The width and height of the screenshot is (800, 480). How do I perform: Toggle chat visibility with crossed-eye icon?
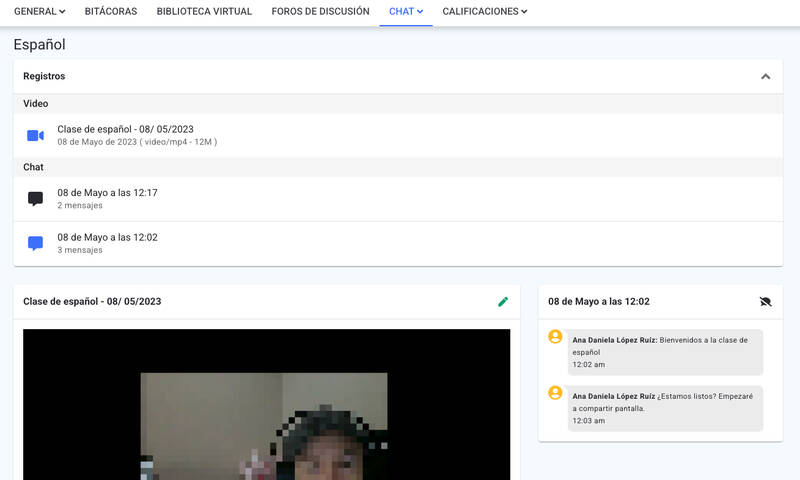pos(765,301)
